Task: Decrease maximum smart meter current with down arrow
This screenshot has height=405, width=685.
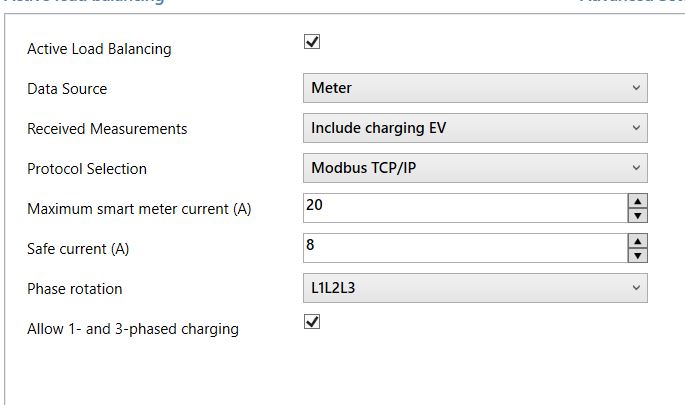Action: tap(638, 215)
